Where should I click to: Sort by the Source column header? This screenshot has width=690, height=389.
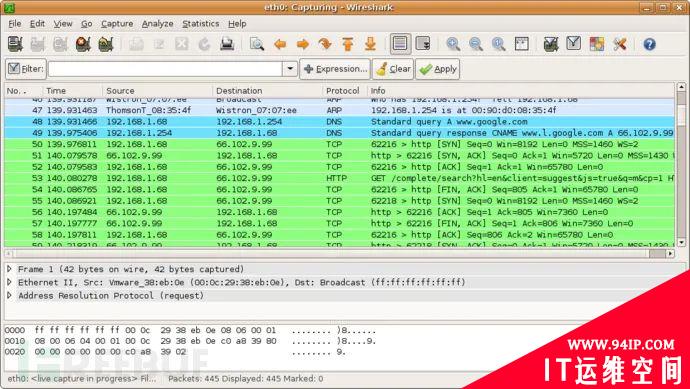[158, 91]
